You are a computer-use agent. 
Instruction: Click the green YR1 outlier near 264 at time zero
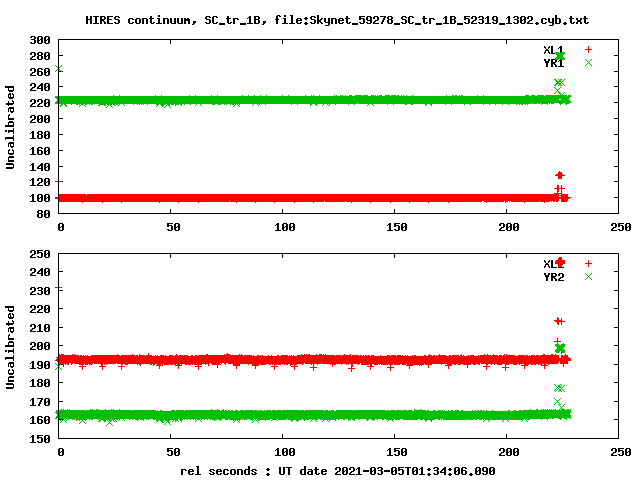(x=59, y=69)
